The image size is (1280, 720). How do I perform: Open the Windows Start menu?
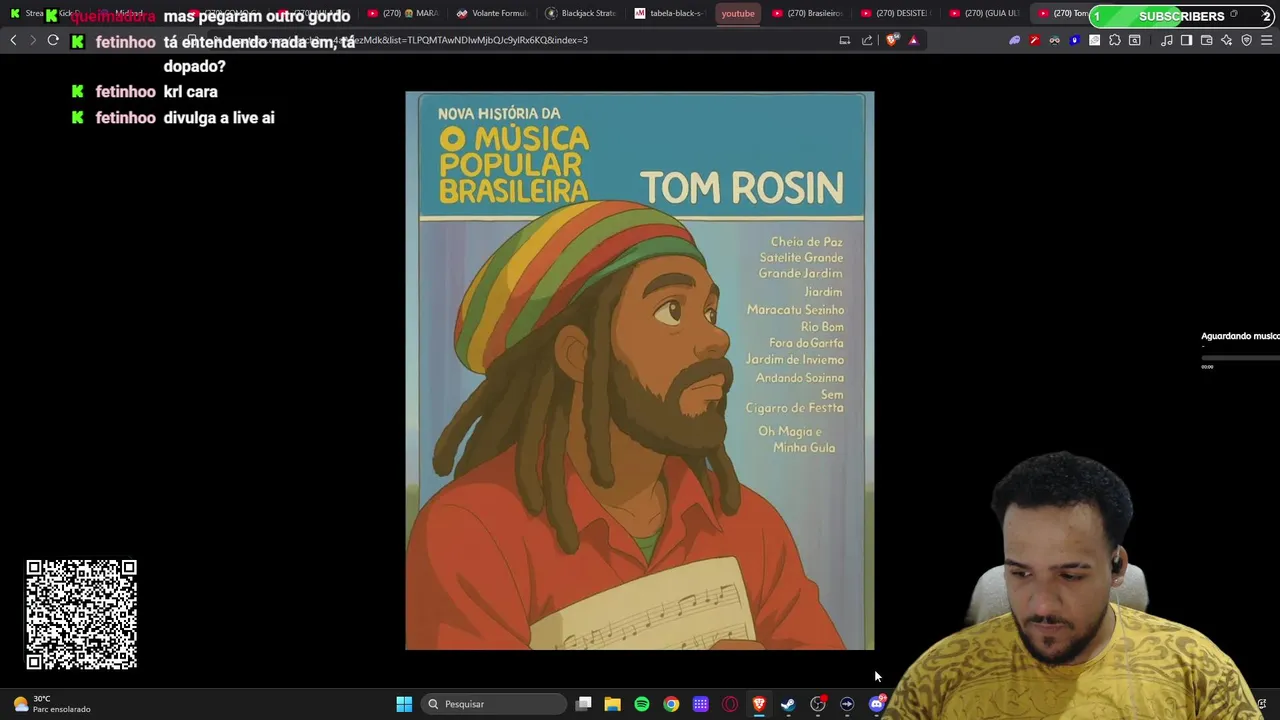coord(404,704)
